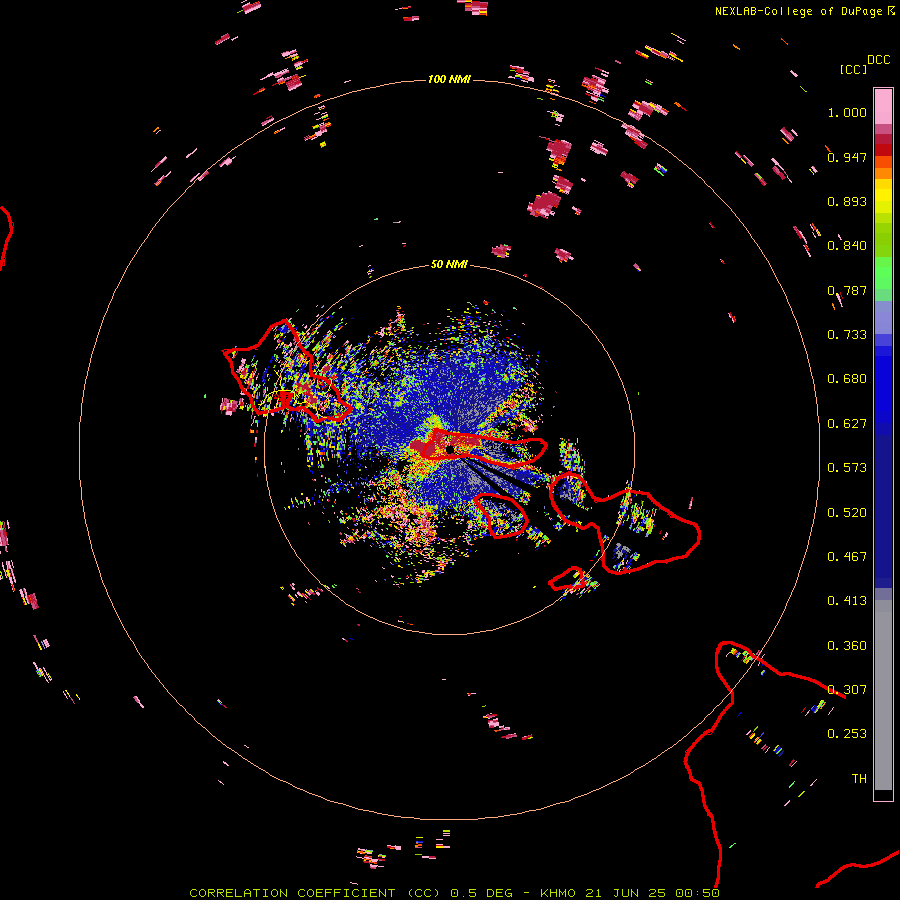
Task: Click the 0.893 scale value
Action: coord(847,201)
